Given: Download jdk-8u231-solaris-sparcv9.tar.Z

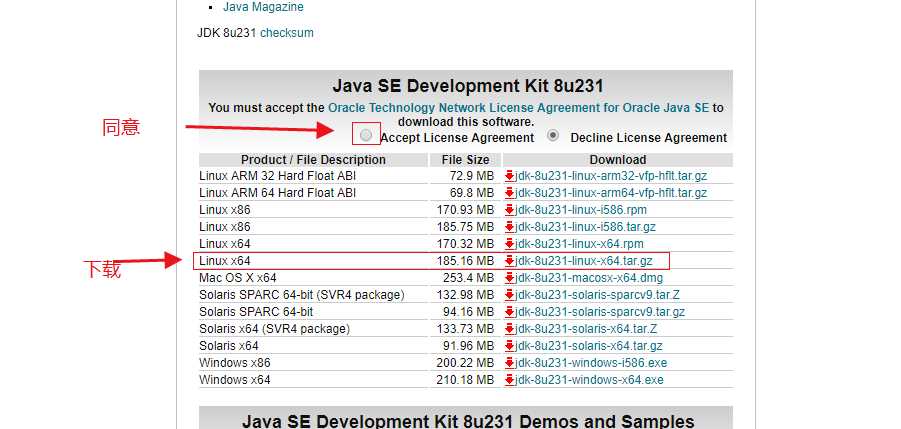Looking at the screenshot, I should pyautogui.click(x=598, y=295).
